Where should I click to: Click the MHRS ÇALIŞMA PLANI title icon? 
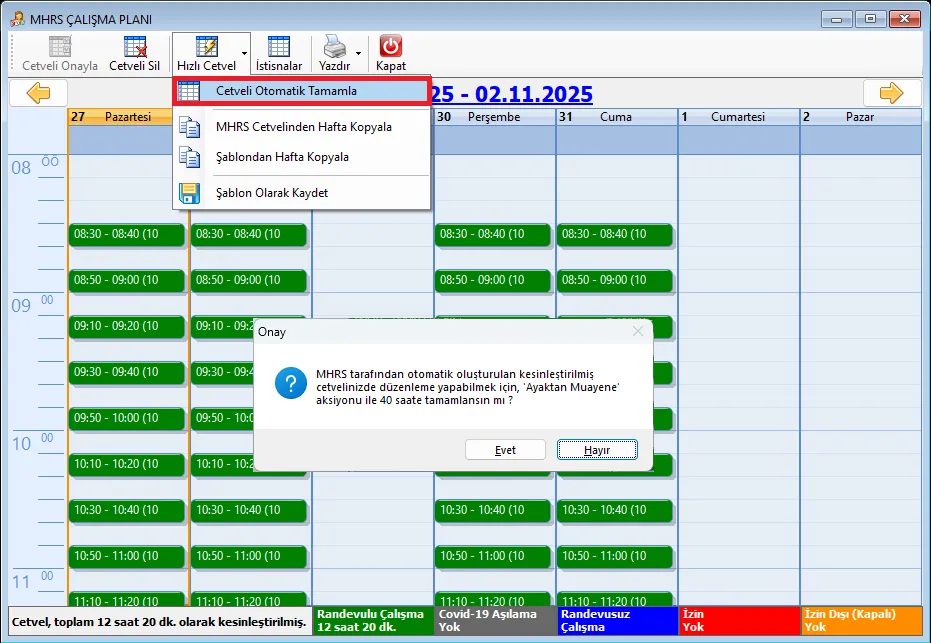coord(17,19)
